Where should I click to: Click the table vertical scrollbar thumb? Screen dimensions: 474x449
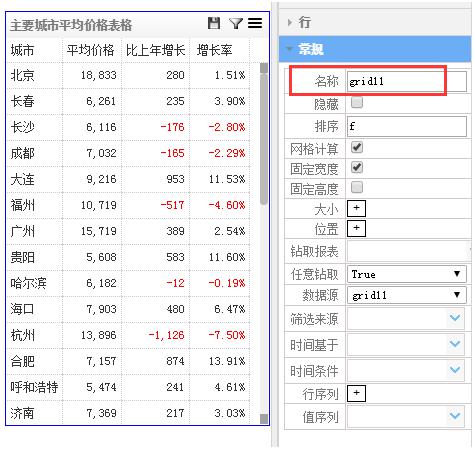click(264, 134)
